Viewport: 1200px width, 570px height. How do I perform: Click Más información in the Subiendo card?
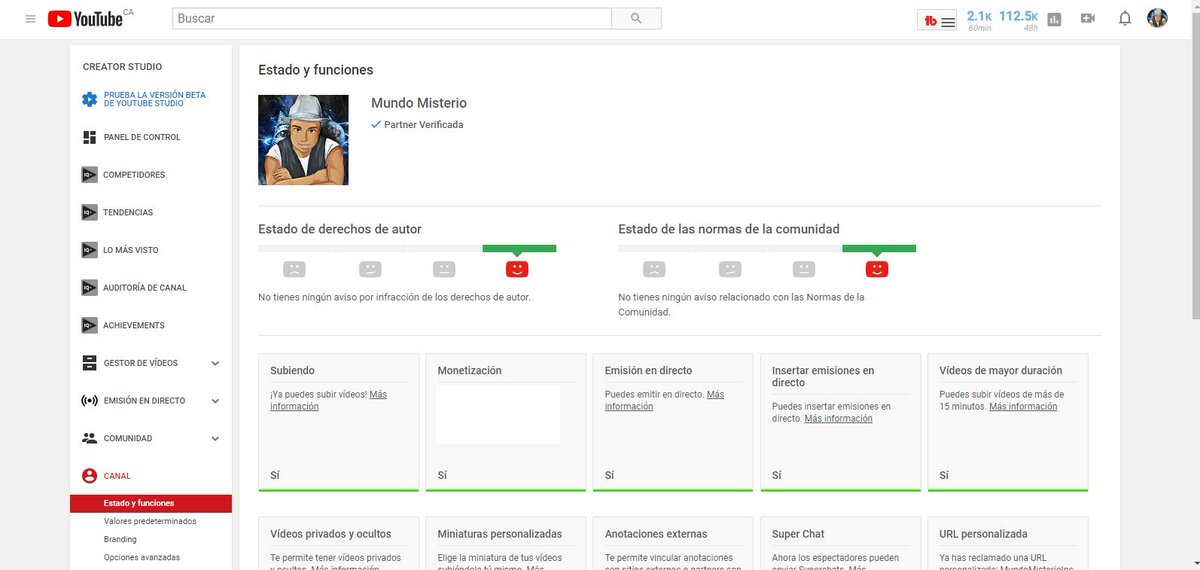pyautogui.click(x=328, y=400)
